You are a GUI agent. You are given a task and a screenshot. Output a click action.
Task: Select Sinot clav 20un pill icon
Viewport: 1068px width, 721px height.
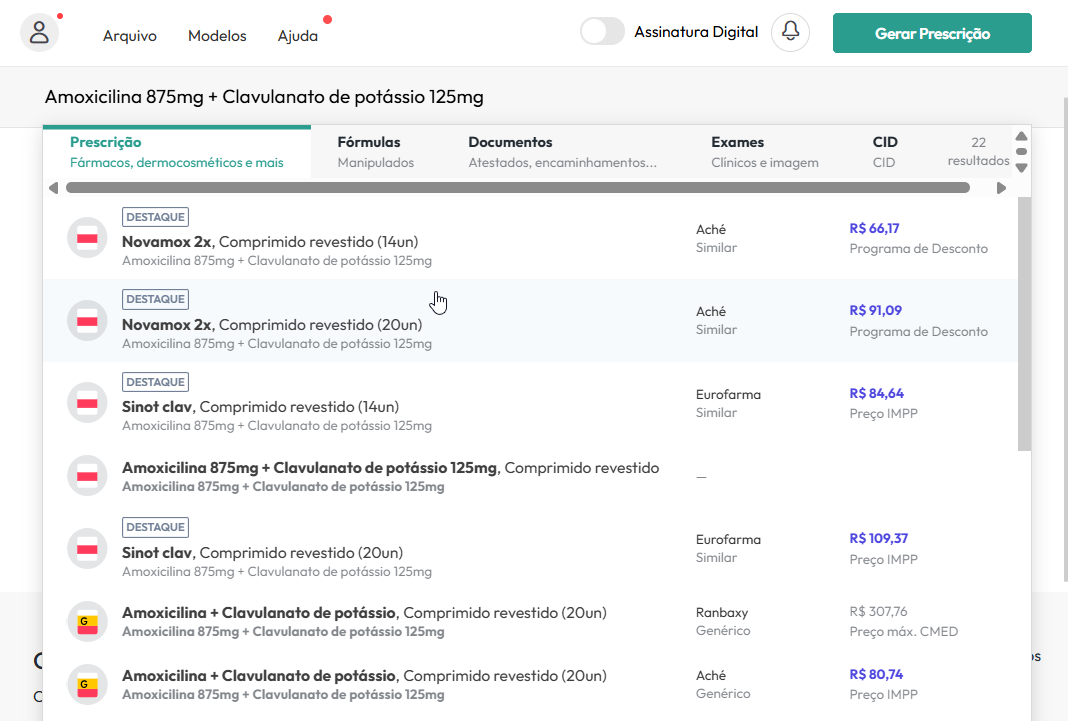pyautogui.click(x=87, y=549)
